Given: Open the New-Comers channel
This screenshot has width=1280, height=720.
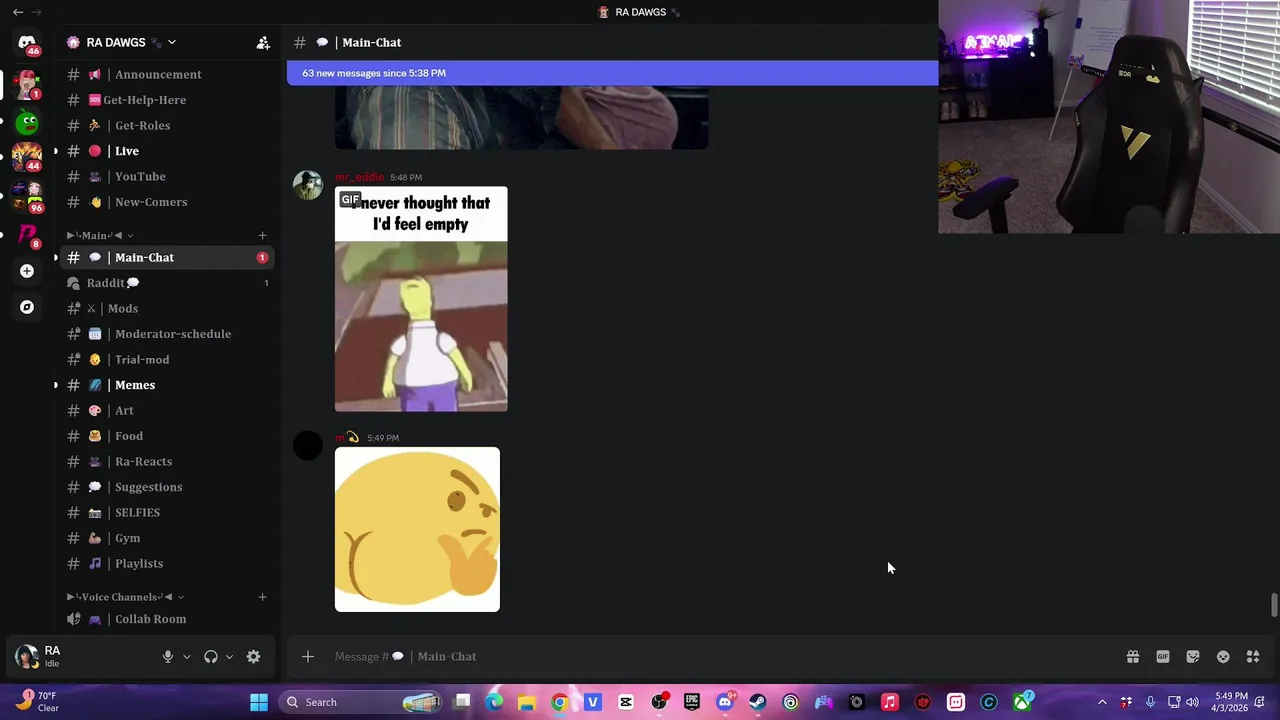Looking at the screenshot, I should tap(167, 202).
